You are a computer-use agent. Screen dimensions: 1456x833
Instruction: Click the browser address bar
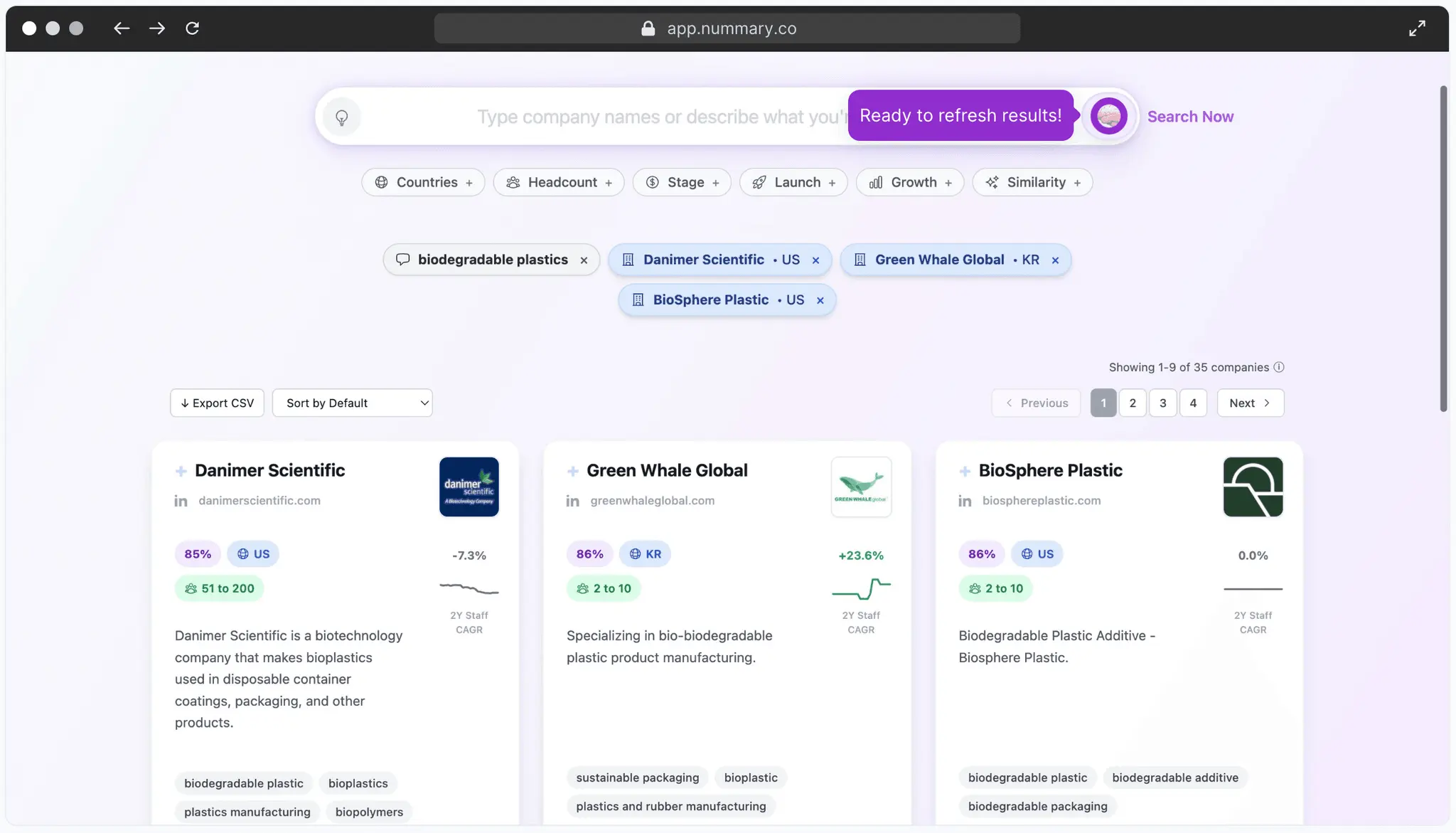727,28
